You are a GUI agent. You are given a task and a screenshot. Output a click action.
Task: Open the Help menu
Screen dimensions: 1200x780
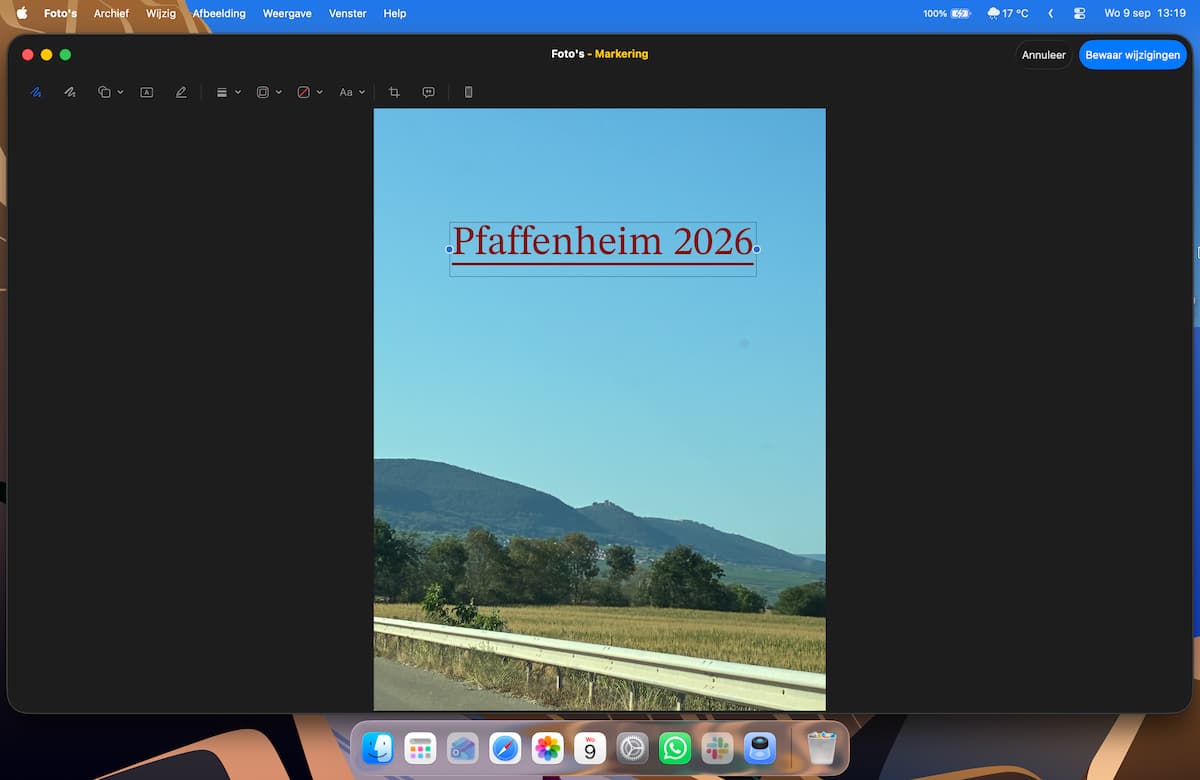click(x=395, y=13)
